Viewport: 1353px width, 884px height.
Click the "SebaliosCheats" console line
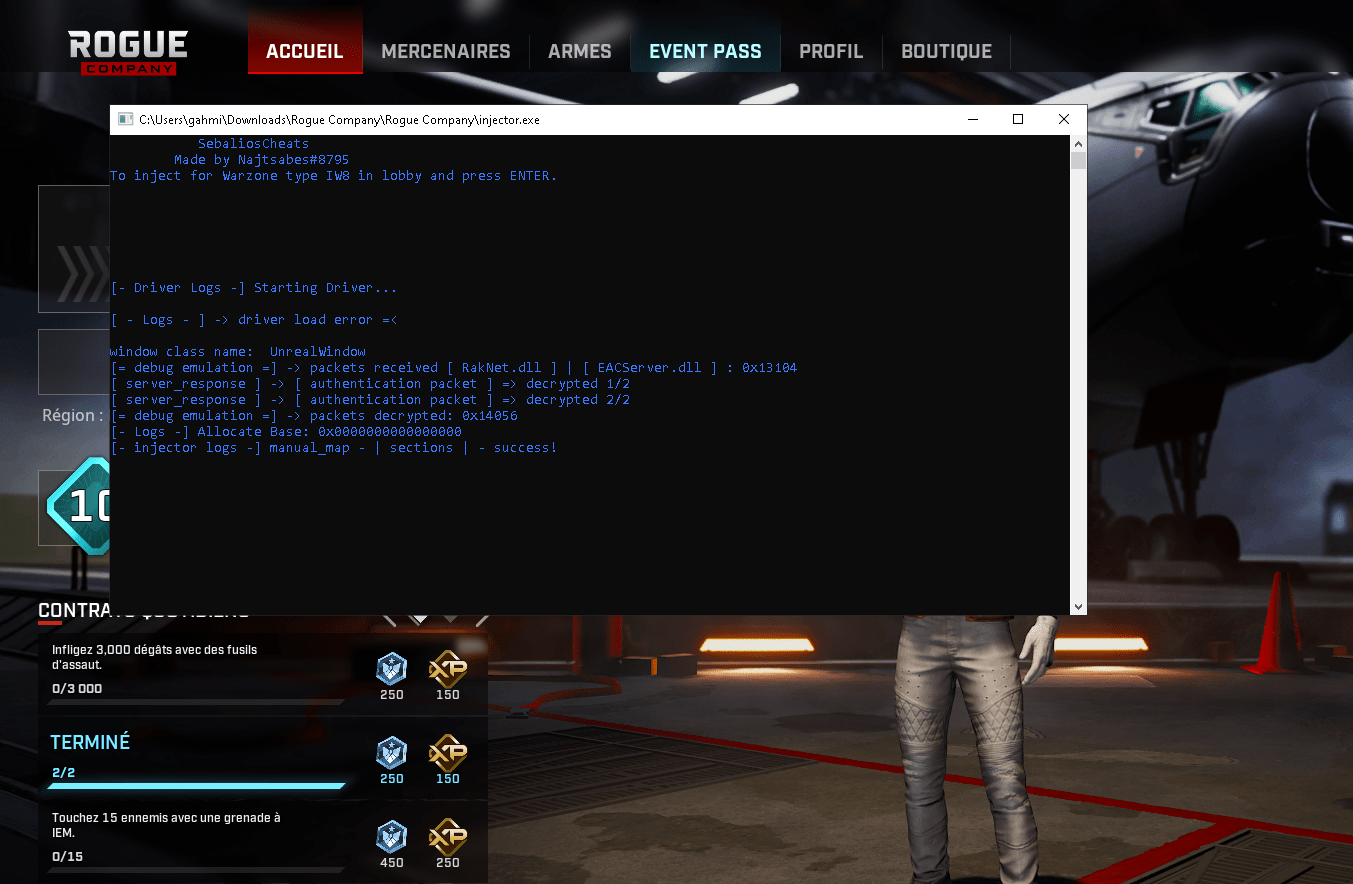tap(254, 144)
